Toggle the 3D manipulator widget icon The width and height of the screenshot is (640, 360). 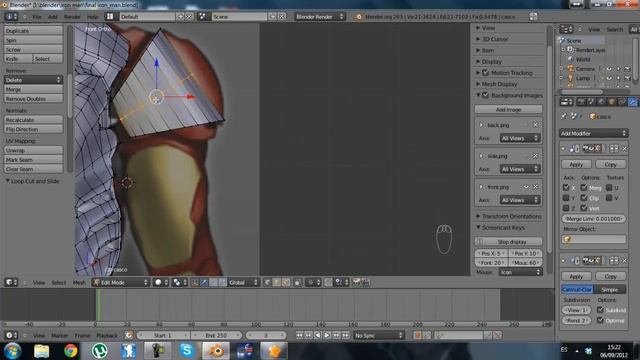tap(195, 282)
